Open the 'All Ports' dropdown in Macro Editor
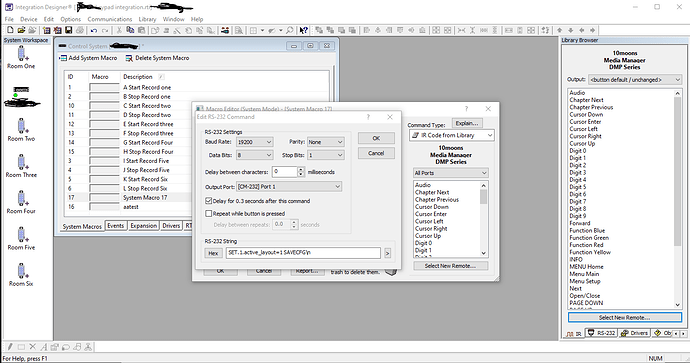 click(451, 173)
